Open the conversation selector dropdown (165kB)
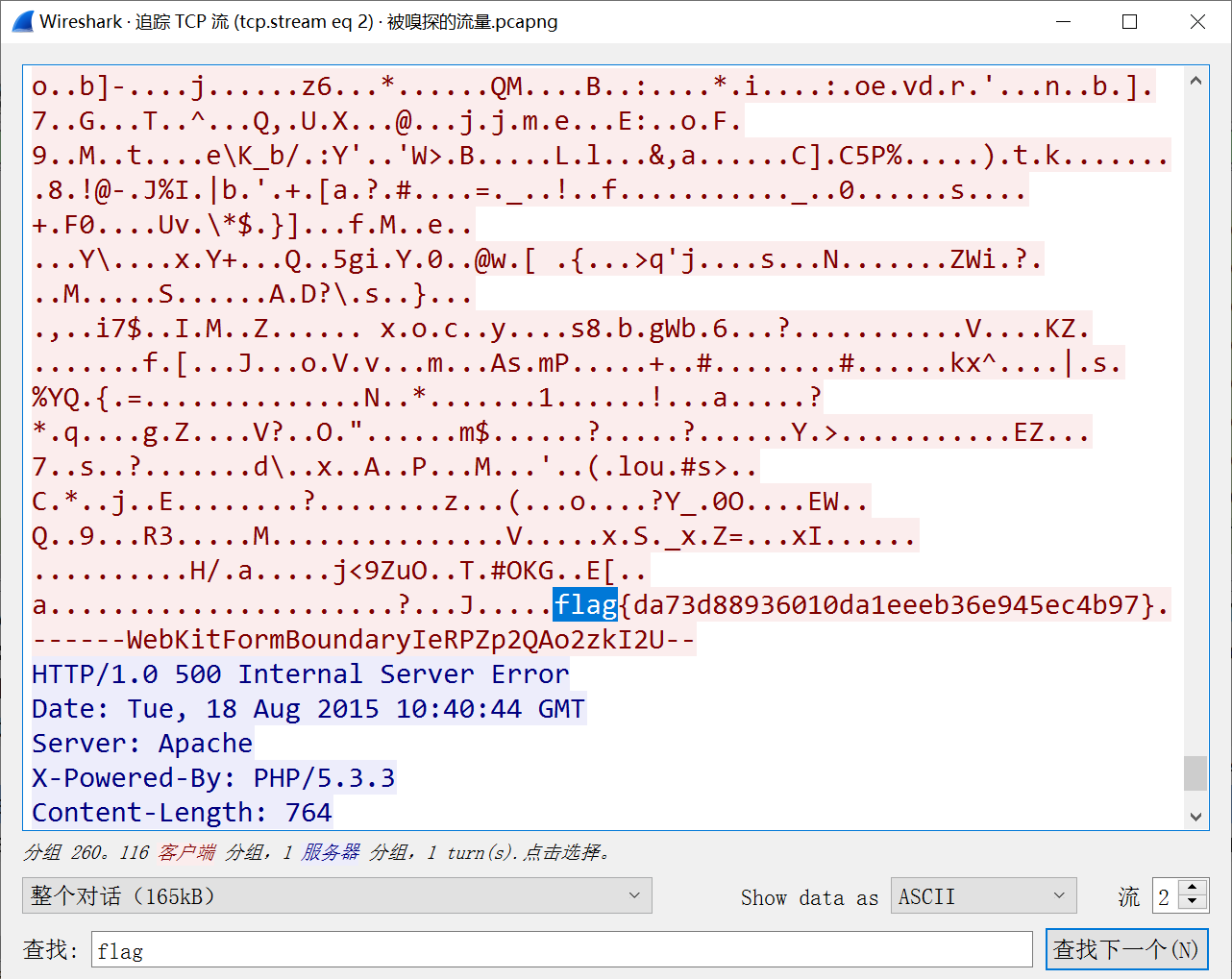This screenshot has height=979, width=1232. tap(336, 895)
